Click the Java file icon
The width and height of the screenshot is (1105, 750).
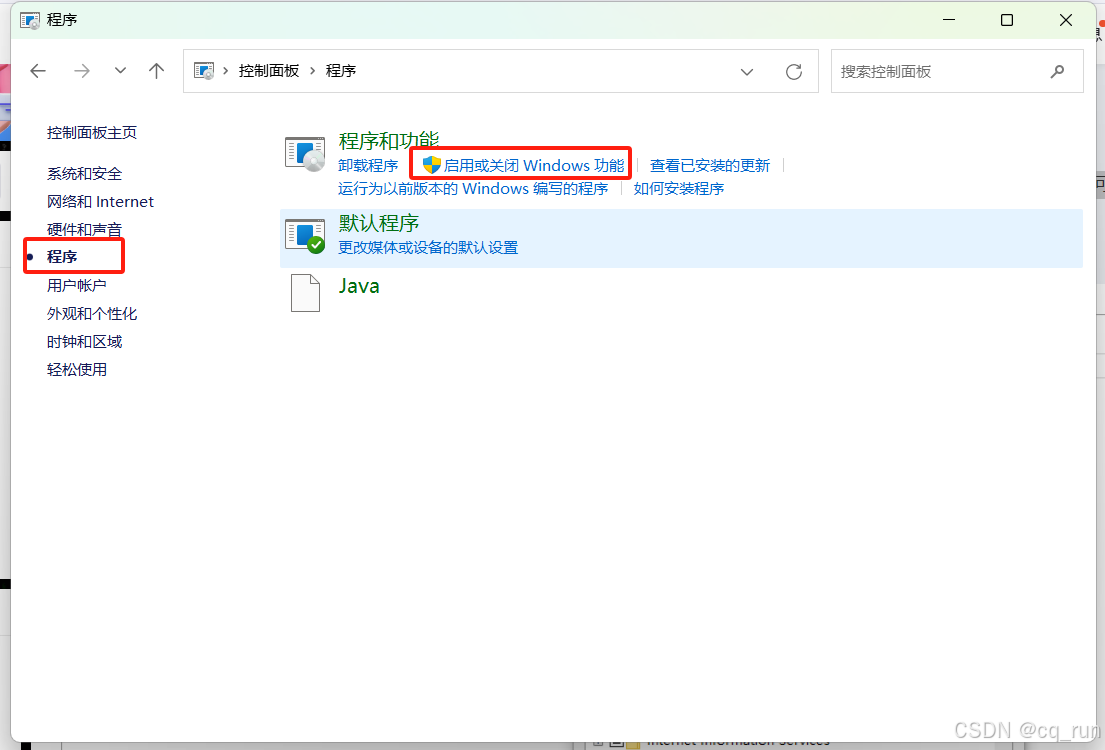pyautogui.click(x=305, y=293)
